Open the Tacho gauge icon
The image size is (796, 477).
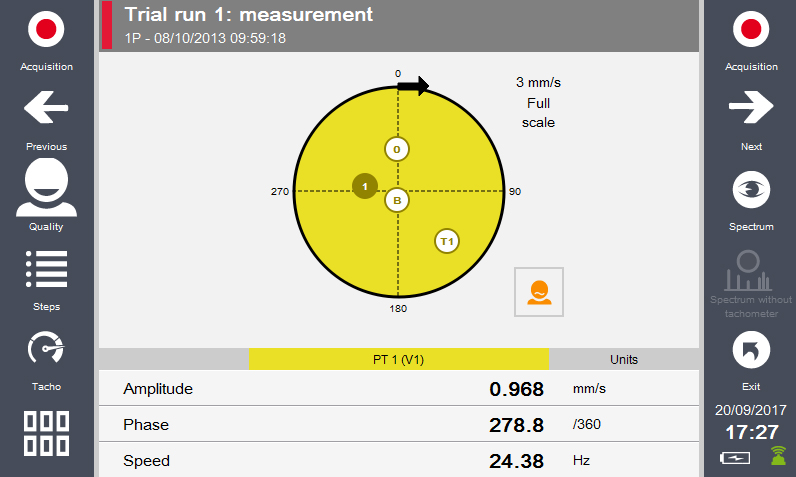pyautogui.click(x=46, y=348)
